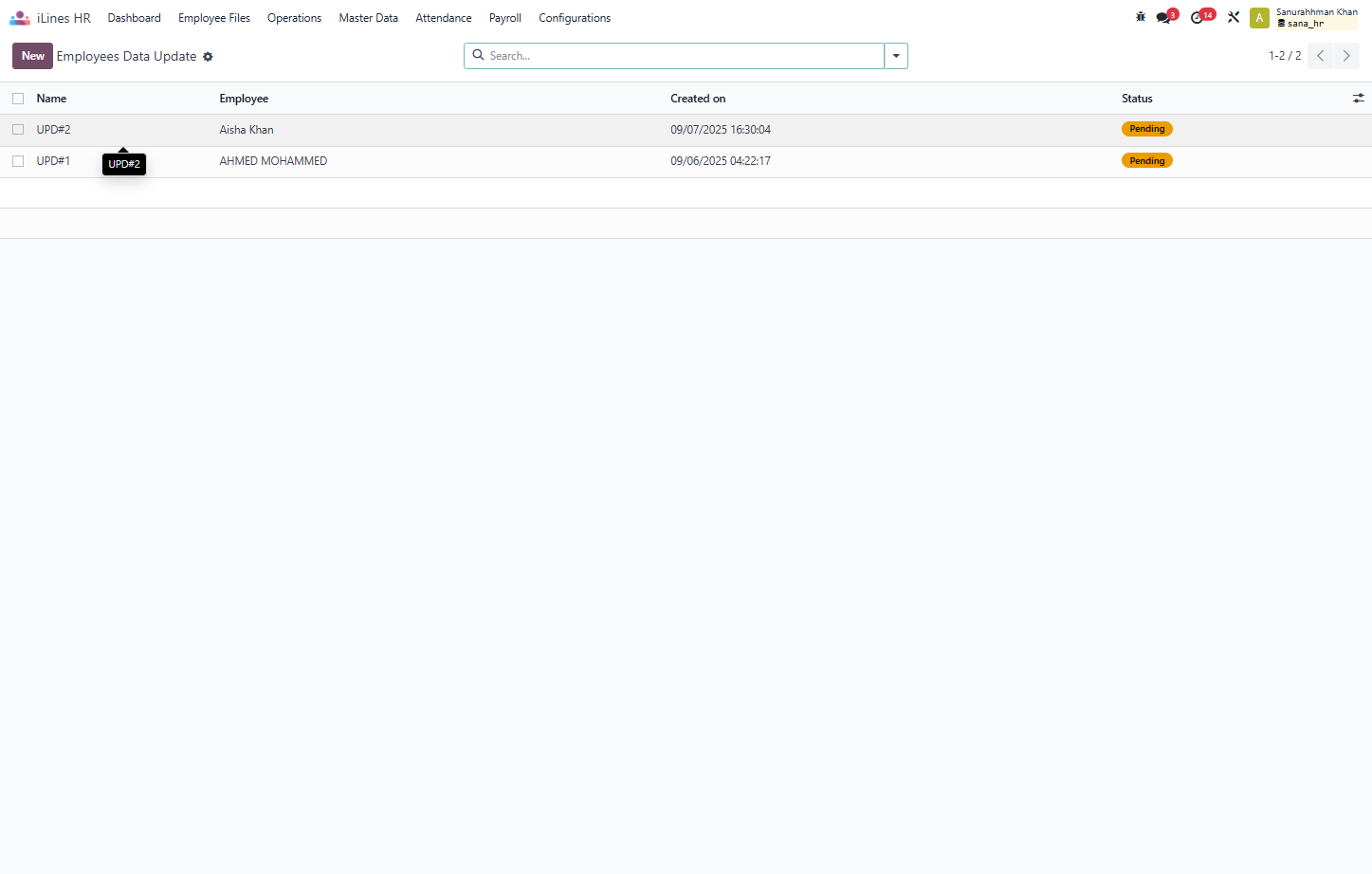
Task: Click the 1-2 / 2 pager counter
Action: click(1285, 56)
